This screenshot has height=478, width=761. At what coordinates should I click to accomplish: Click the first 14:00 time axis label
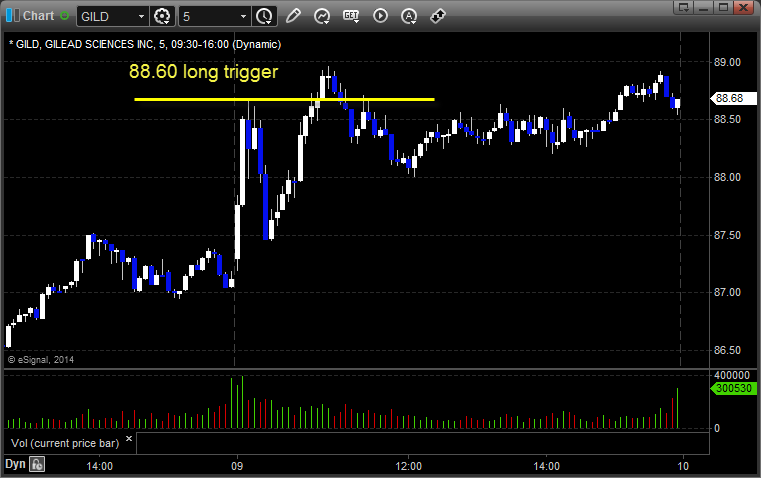point(99,466)
